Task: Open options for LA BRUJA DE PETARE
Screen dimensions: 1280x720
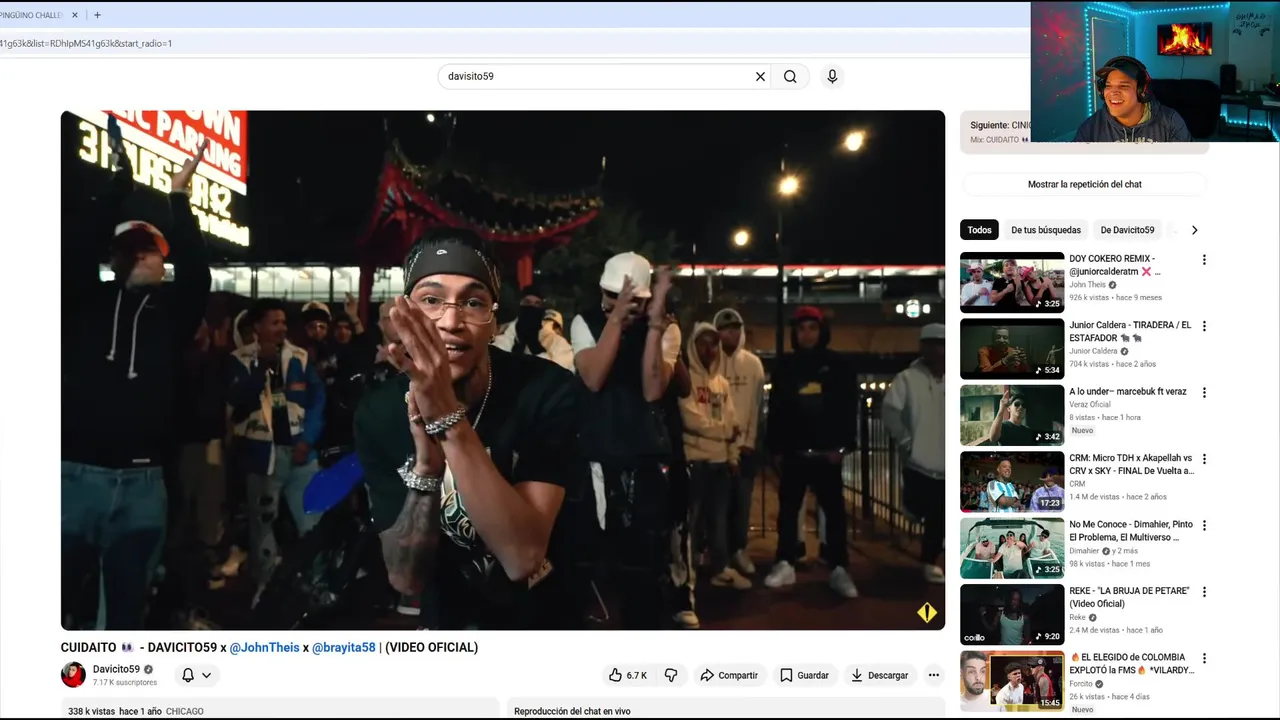Action: click(1204, 592)
